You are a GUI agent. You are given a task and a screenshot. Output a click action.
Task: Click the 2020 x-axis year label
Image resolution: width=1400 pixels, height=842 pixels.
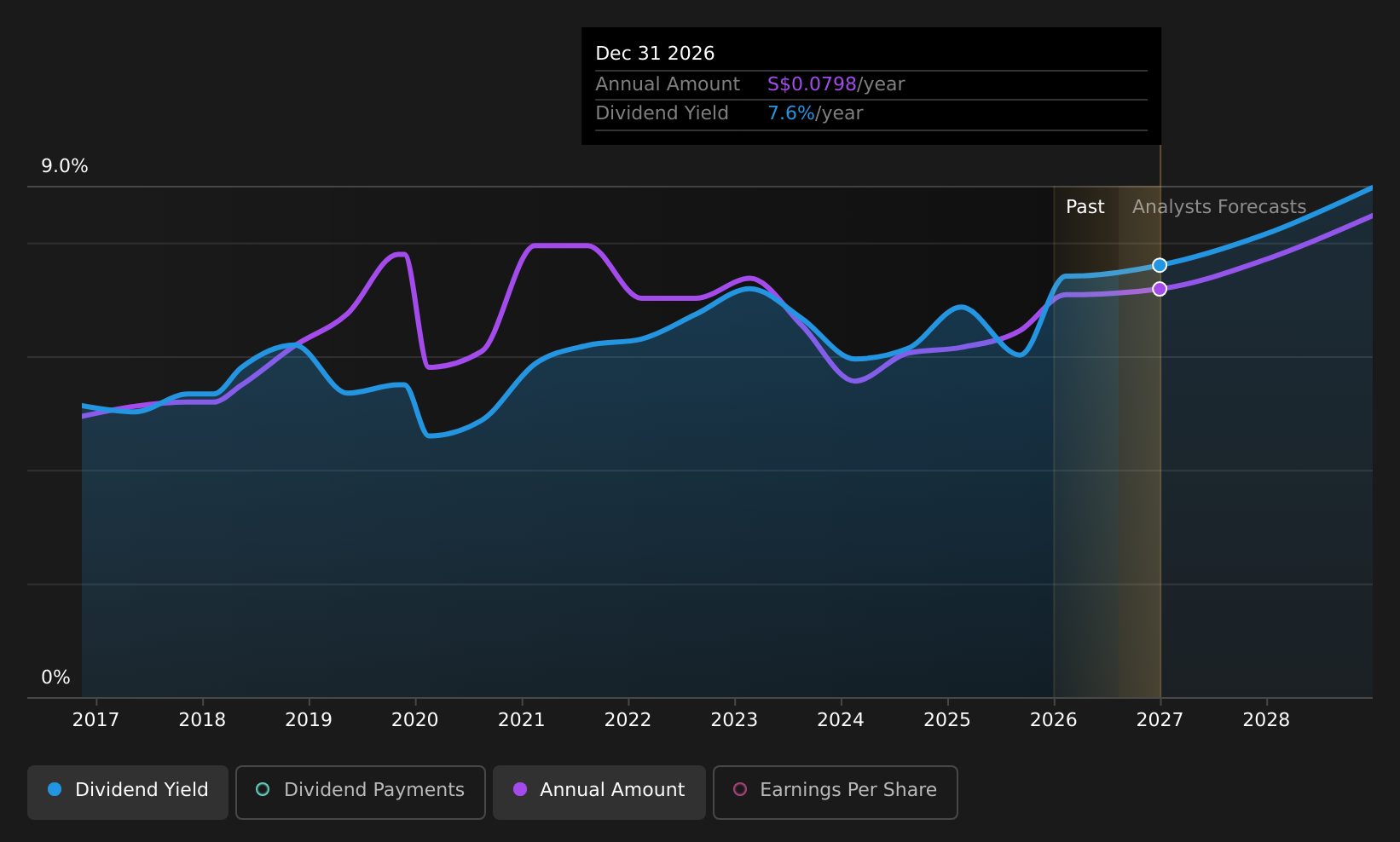pos(414,720)
